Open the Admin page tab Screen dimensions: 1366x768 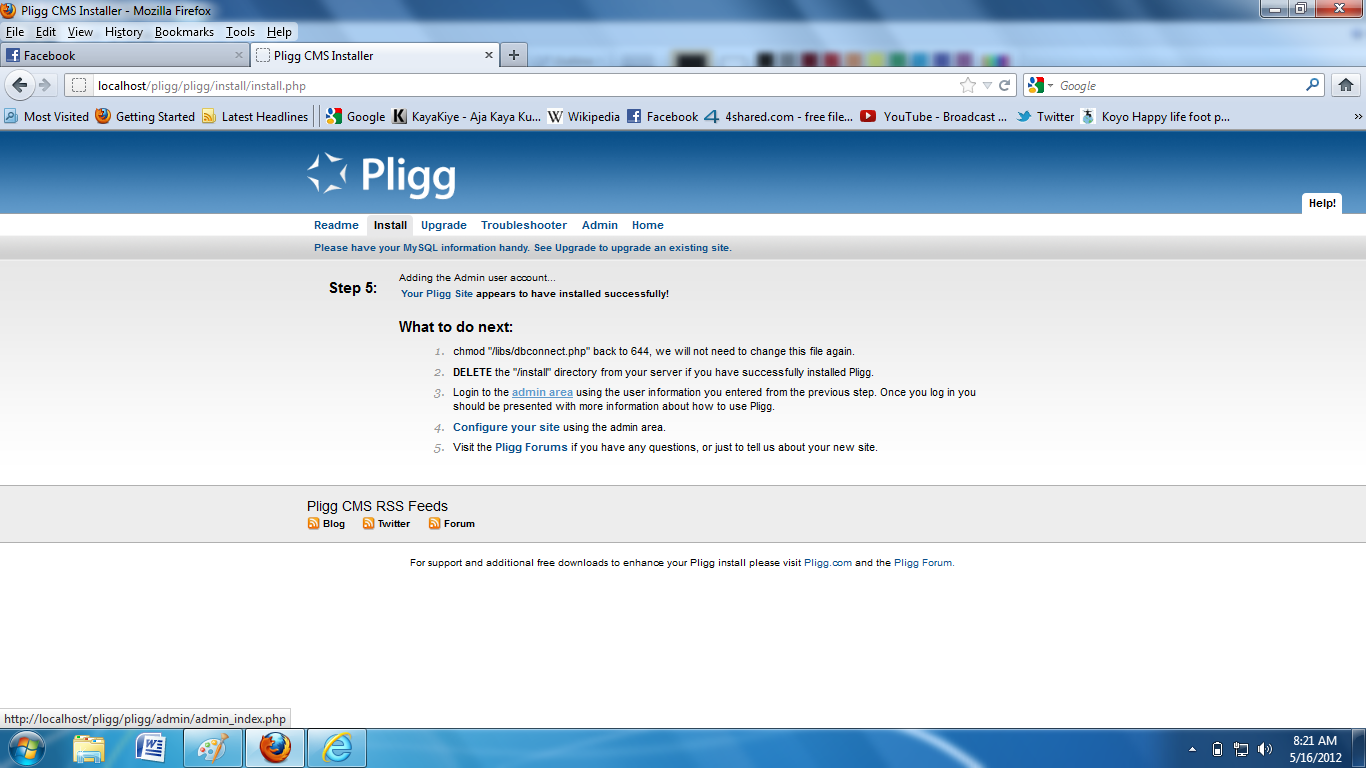click(600, 225)
